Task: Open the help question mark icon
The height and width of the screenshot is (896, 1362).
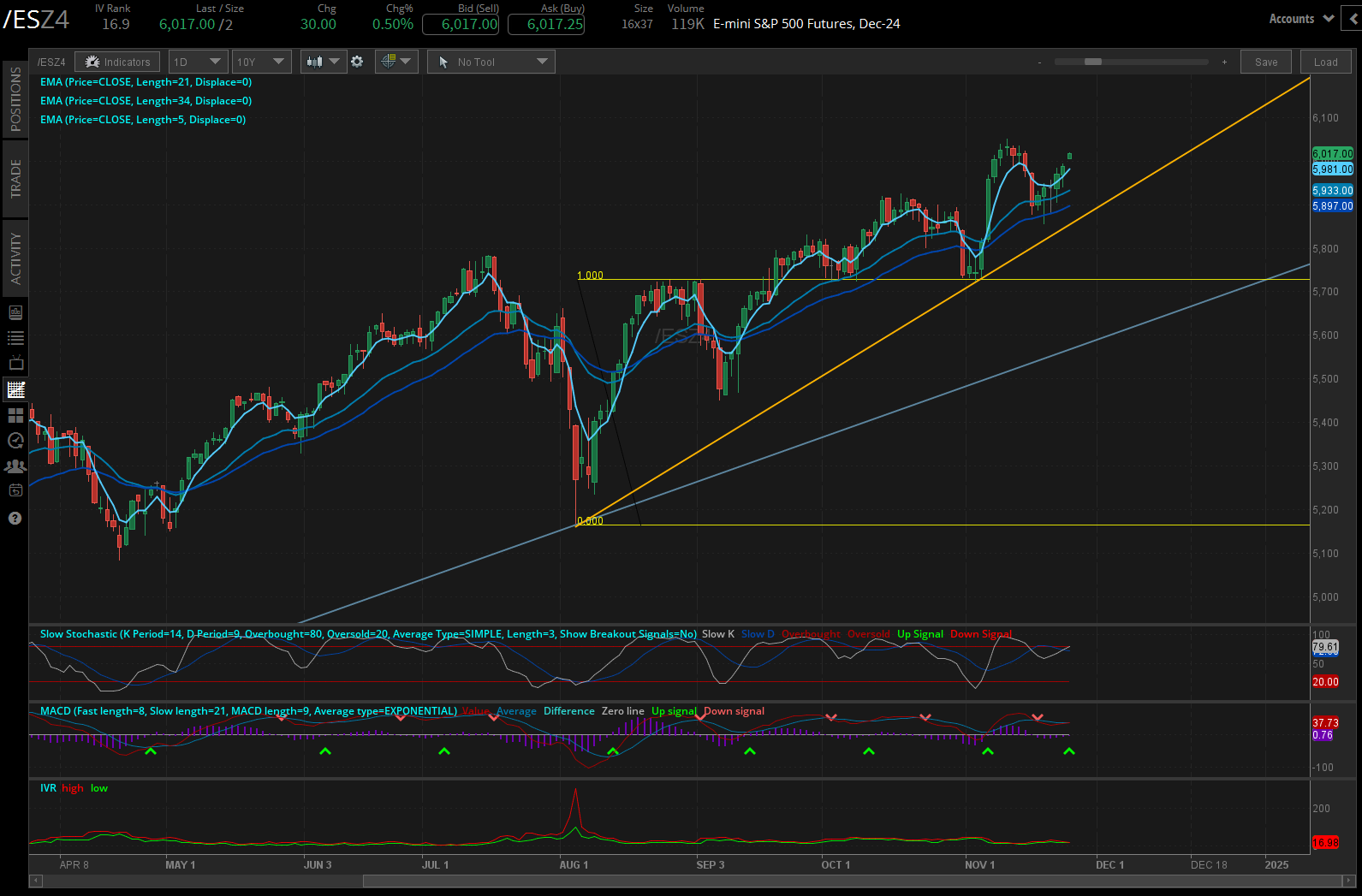Action: click(x=15, y=518)
